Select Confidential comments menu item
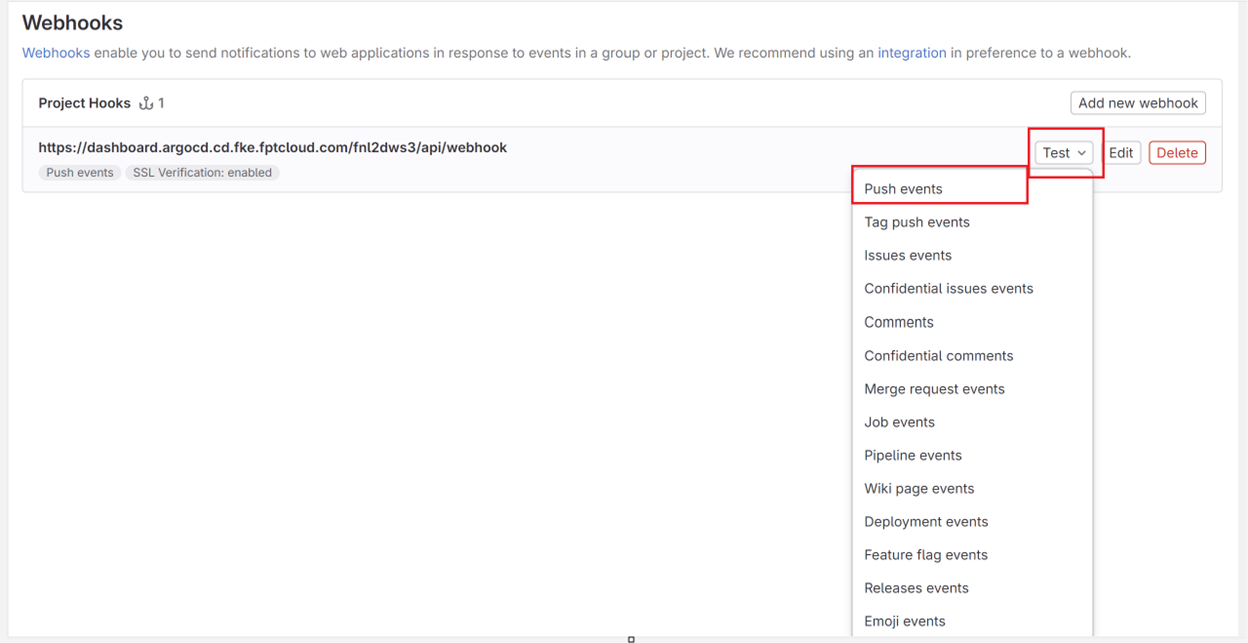The width and height of the screenshot is (1248, 643). click(938, 356)
